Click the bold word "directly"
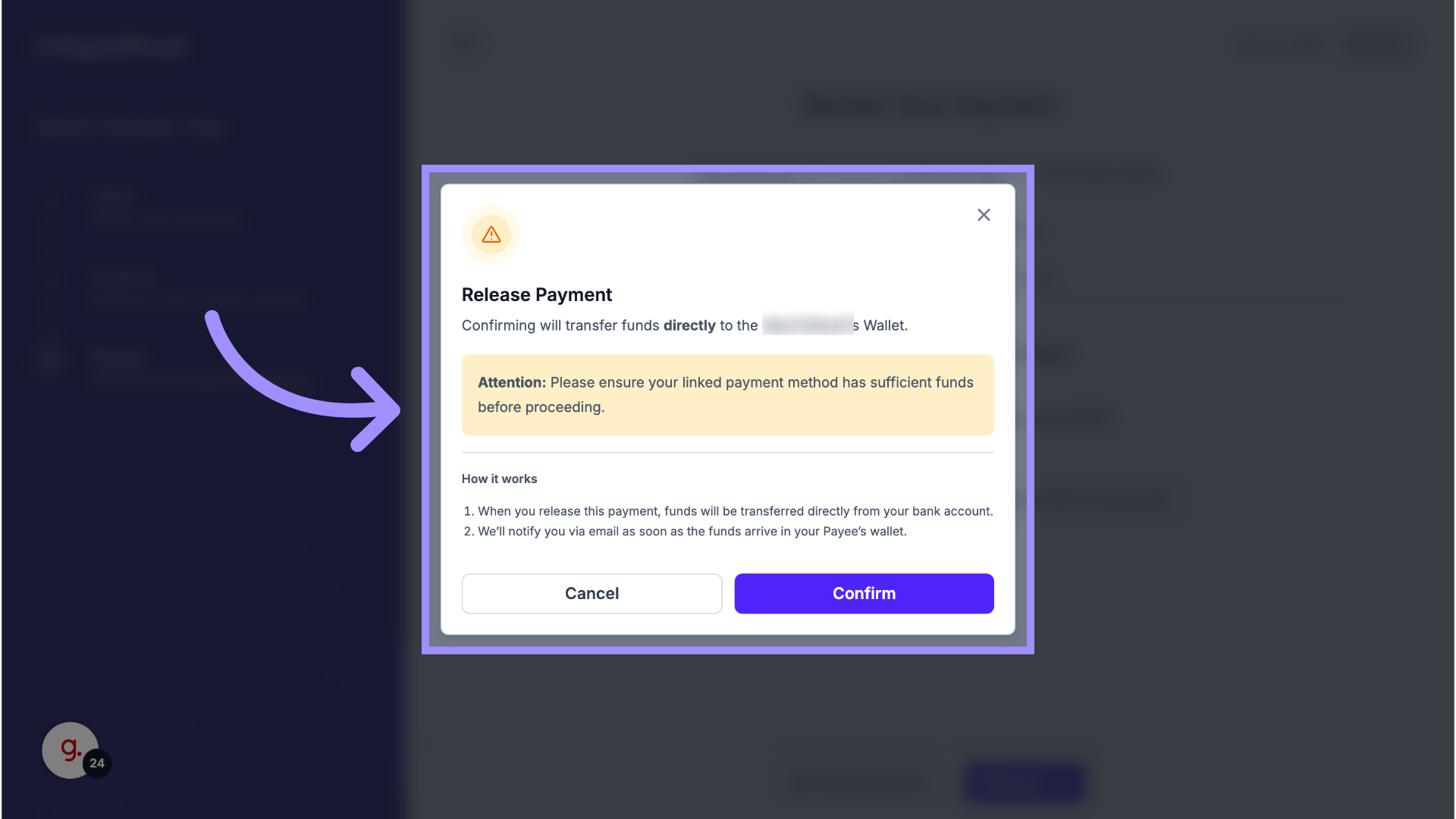Image resolution: width=1456 pixels, height=819 pixels. pyautogui.click(x=689, y=325)
